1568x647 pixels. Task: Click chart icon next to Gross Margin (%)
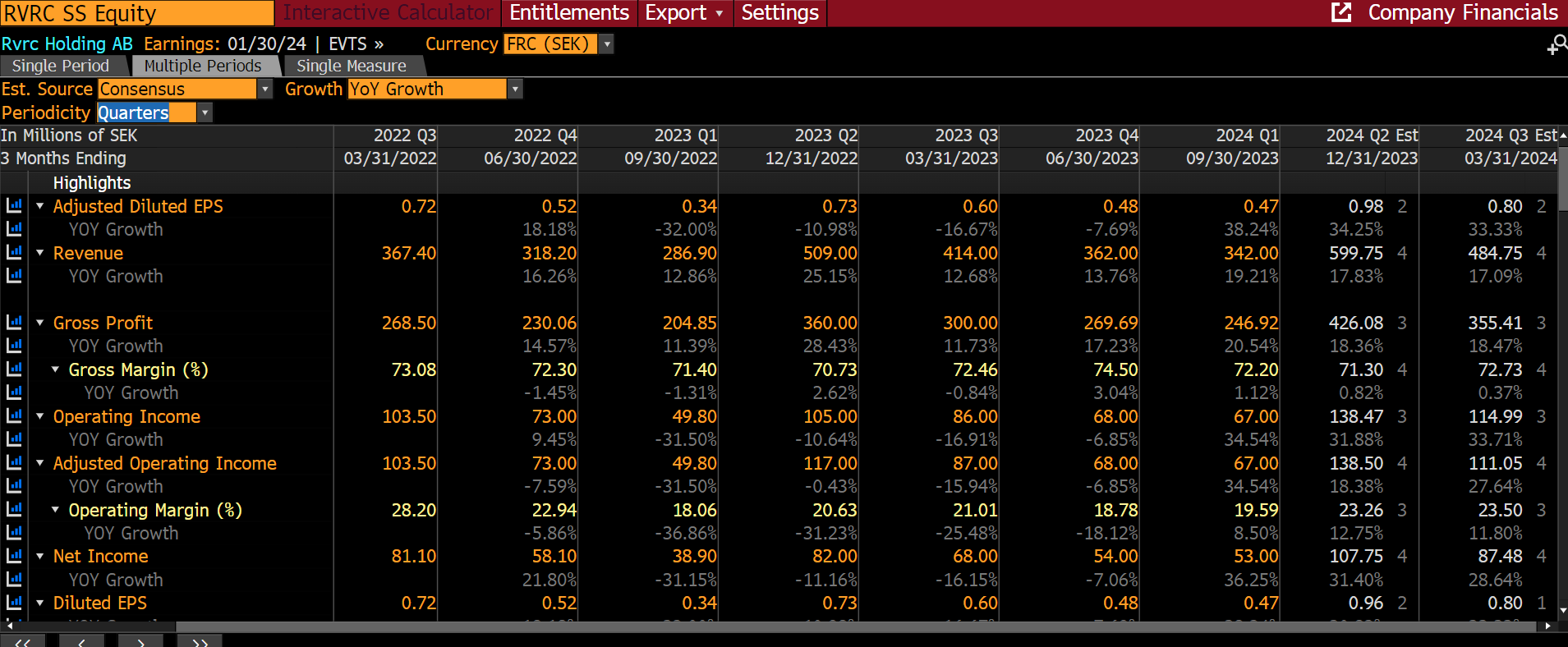14,369
